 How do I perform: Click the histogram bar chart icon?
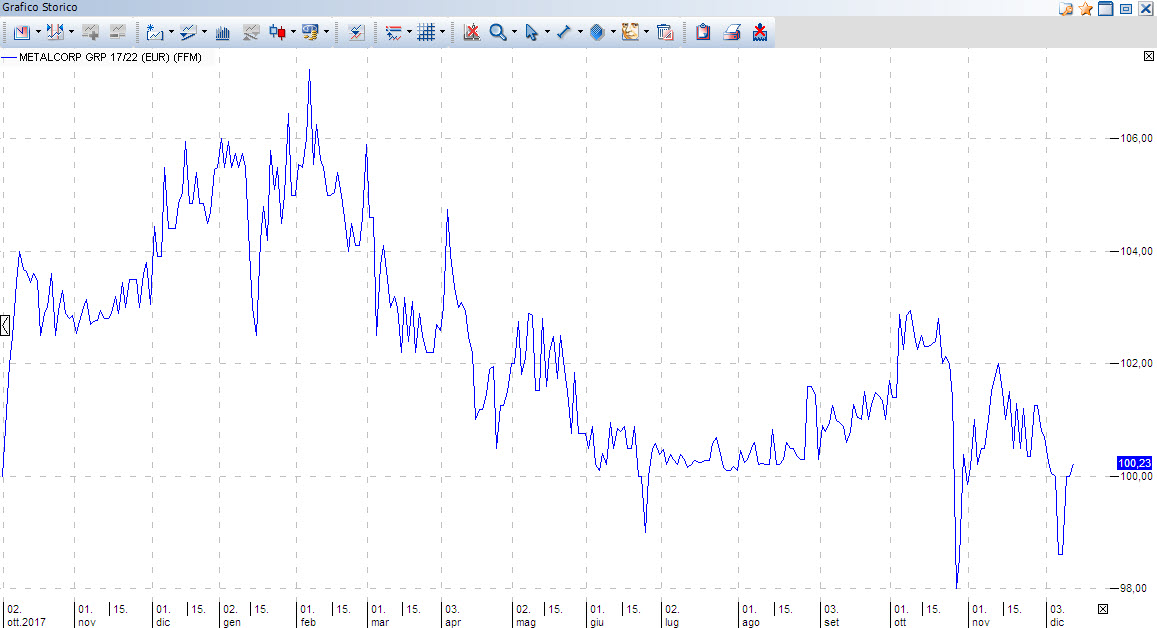[223, 32]
